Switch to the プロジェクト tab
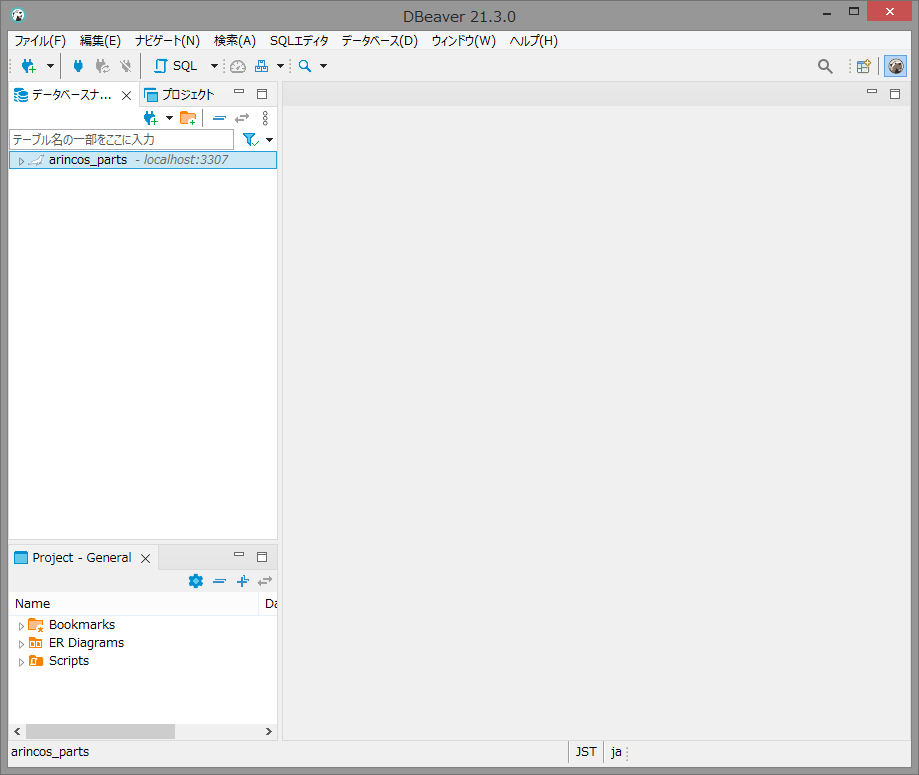The image size is (919, 775). pos(179,94)
